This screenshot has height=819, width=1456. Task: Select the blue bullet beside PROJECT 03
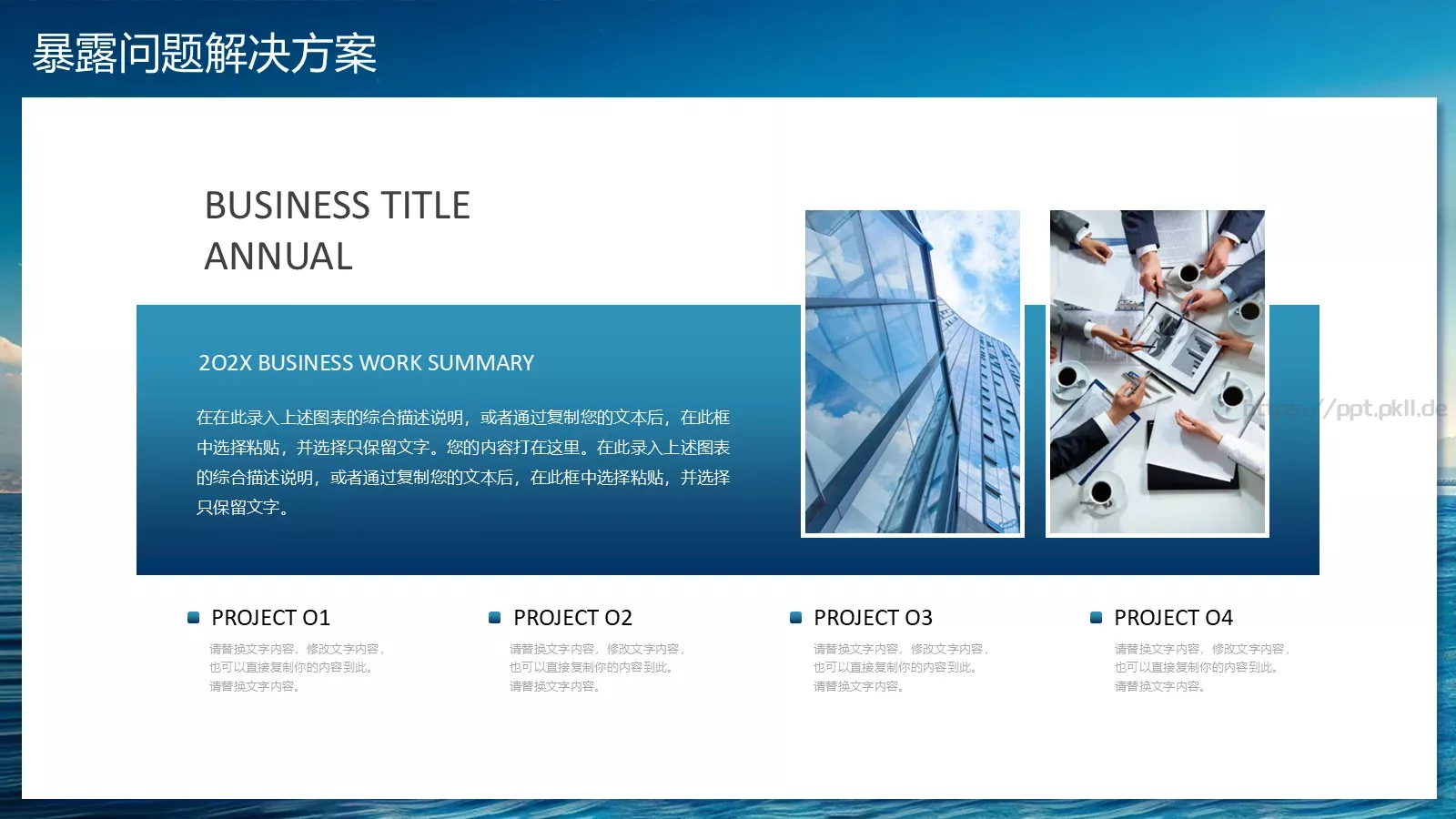coord(795,617)
